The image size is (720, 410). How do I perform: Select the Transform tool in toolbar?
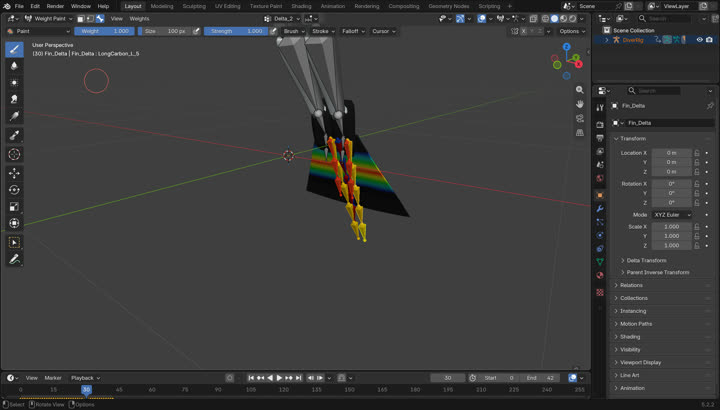pyautogui.click(x=14, y=223)
